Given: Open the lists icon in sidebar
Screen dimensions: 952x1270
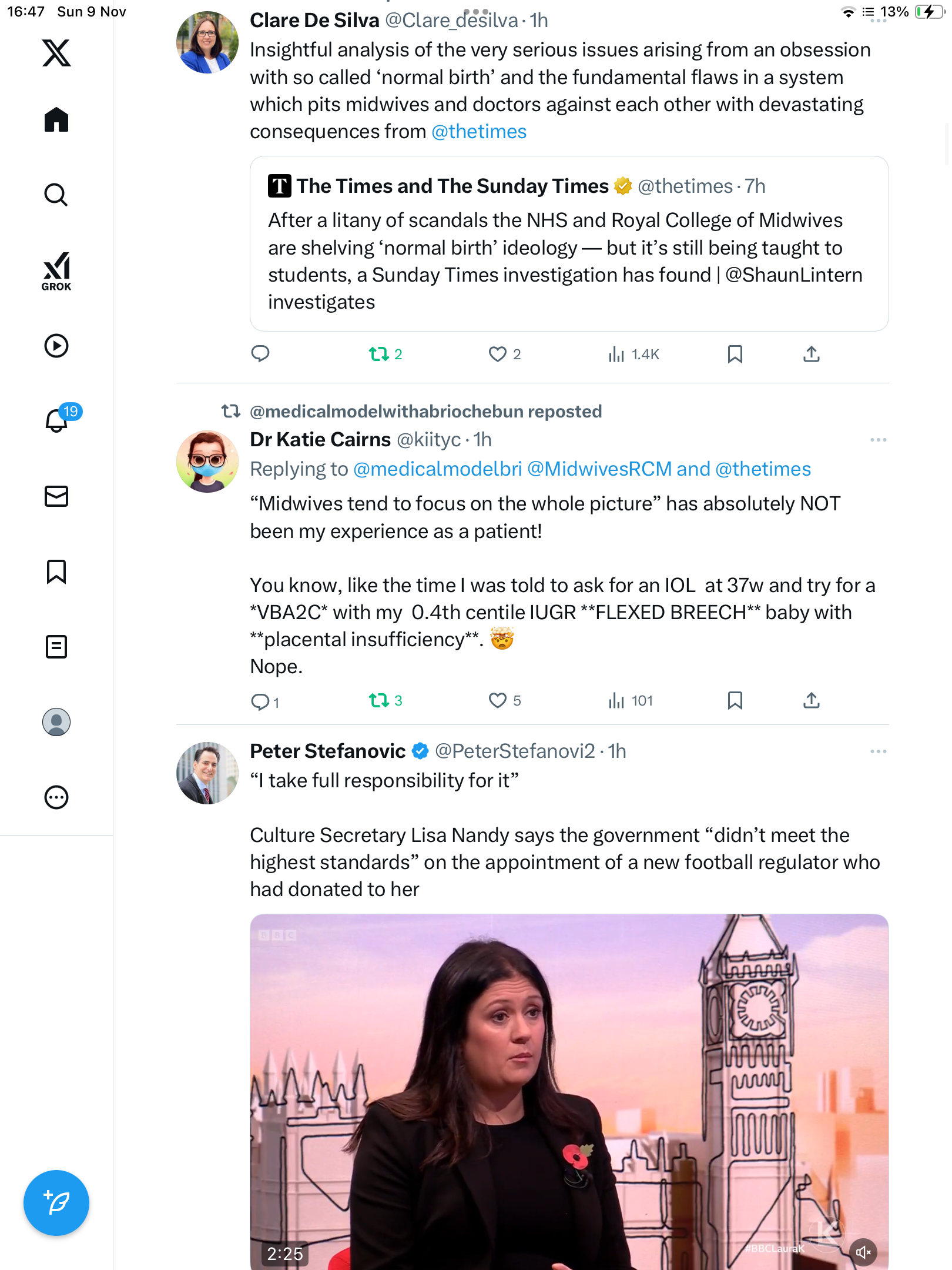Looking at the screenshot, I should click(56, 647).
